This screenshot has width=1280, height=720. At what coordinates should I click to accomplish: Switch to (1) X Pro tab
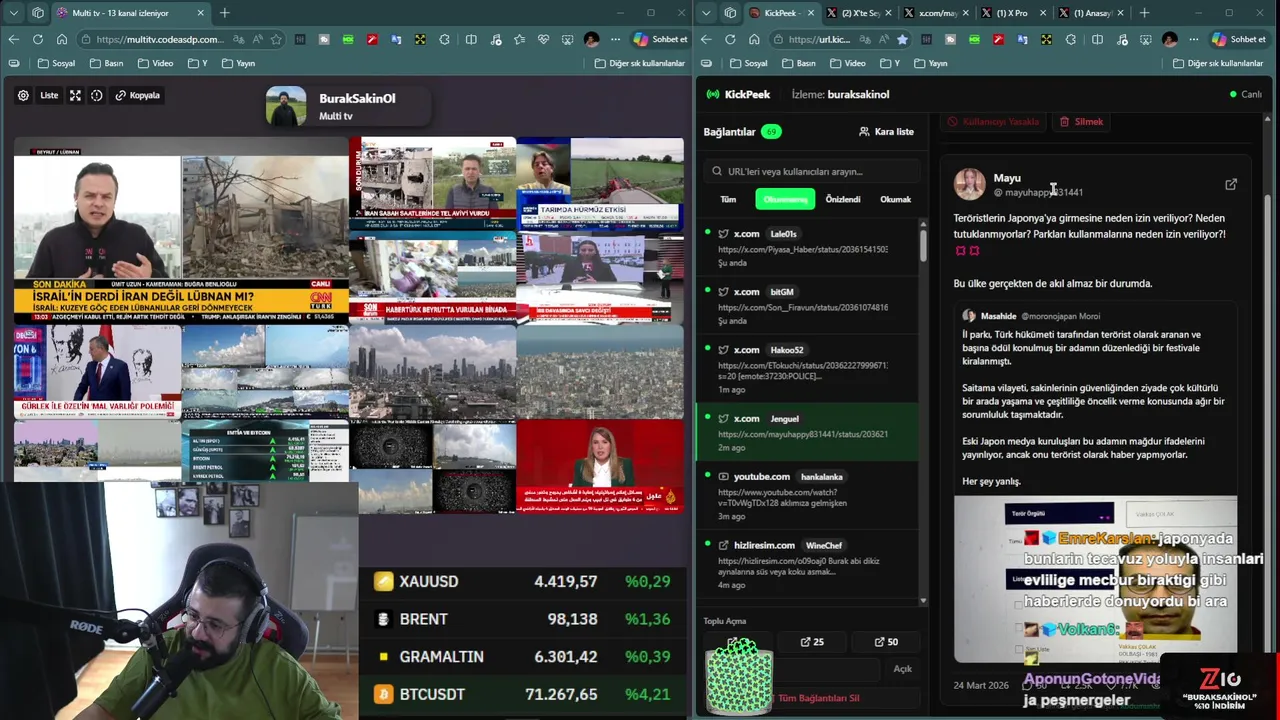pos(1014,13)
